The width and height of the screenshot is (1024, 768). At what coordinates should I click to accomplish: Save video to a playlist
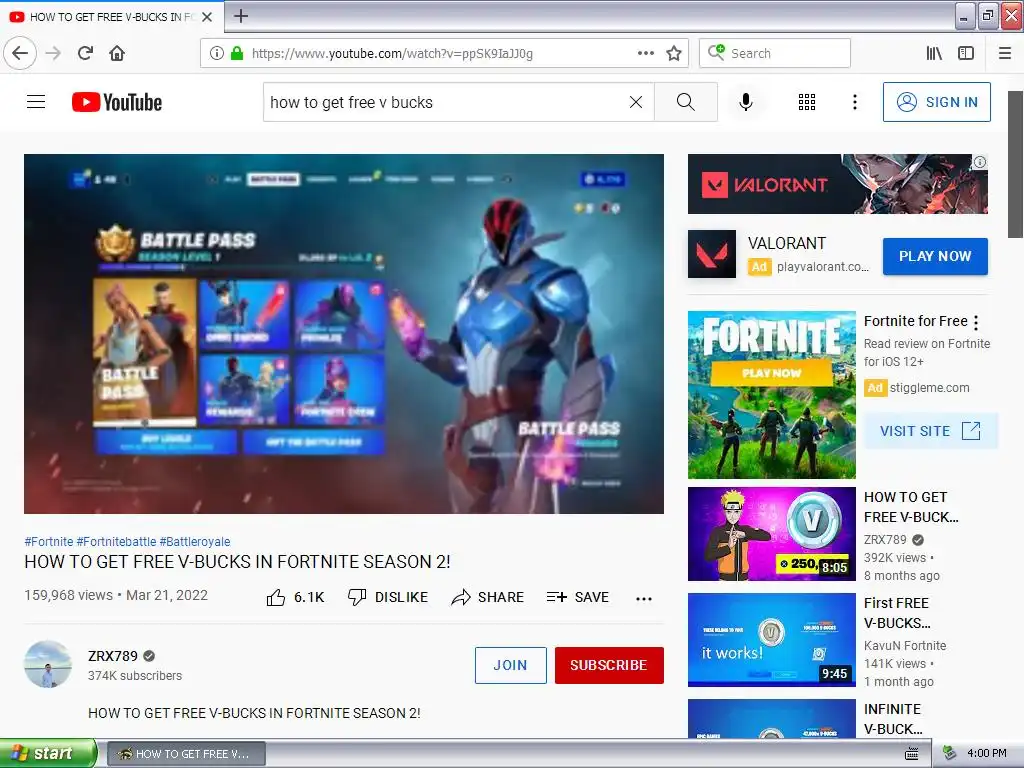[578, 597]
